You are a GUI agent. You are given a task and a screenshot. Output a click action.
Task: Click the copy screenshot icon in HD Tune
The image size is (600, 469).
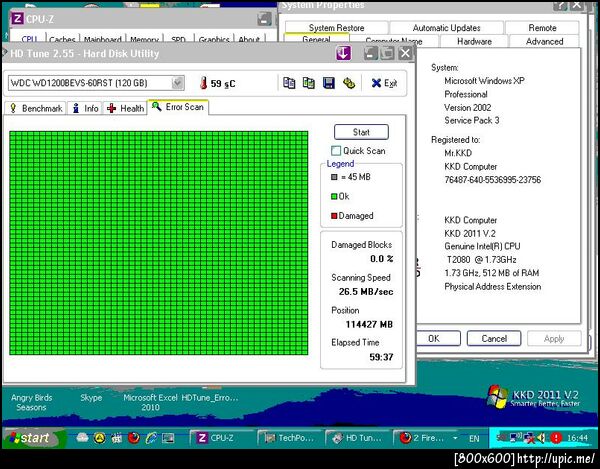pos(309,83)
